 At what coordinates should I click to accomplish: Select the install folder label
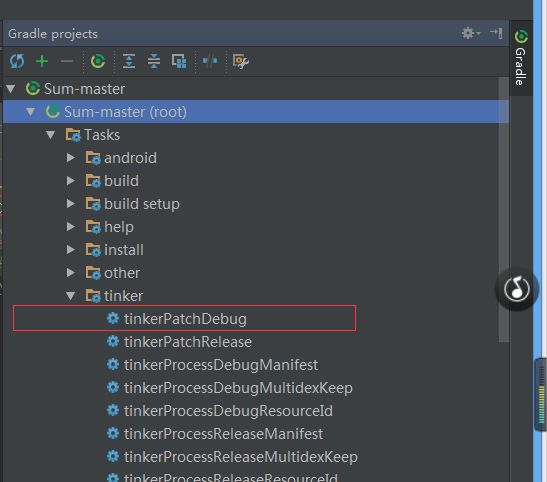[x=123, y=250]
